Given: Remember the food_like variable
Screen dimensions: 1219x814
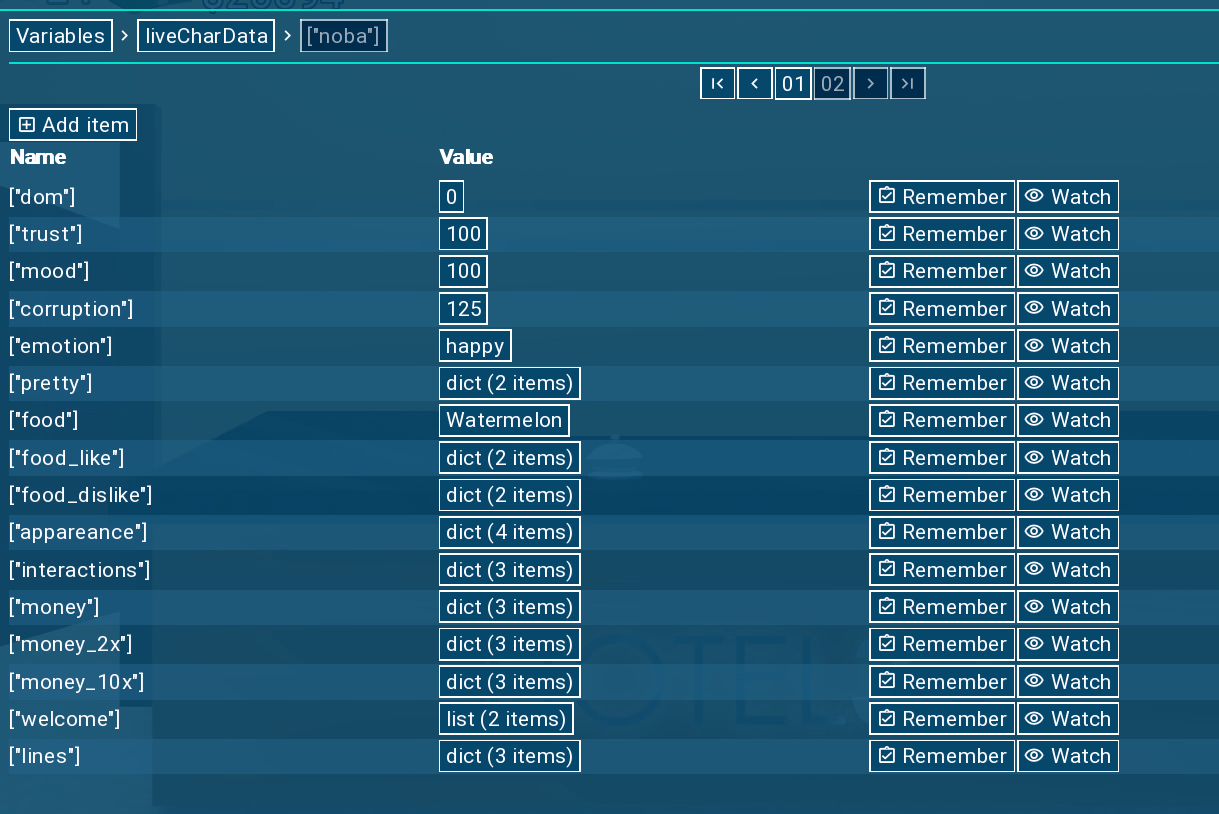Looking at the screenshot, I should [x=942, y=458].
